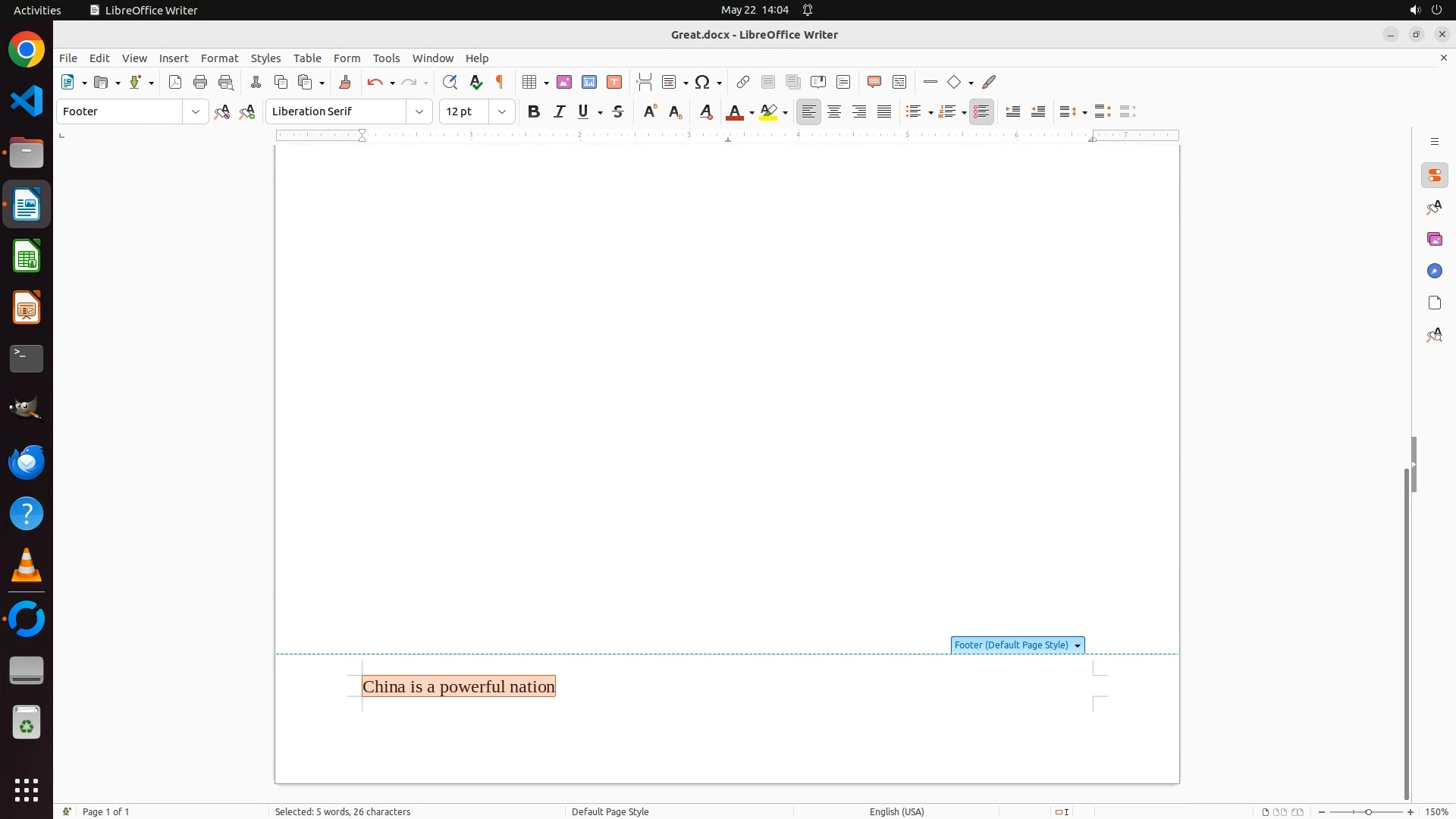Open the Tools menu
The height and width of the screenshot is (819, 1456).
(386, 58)
